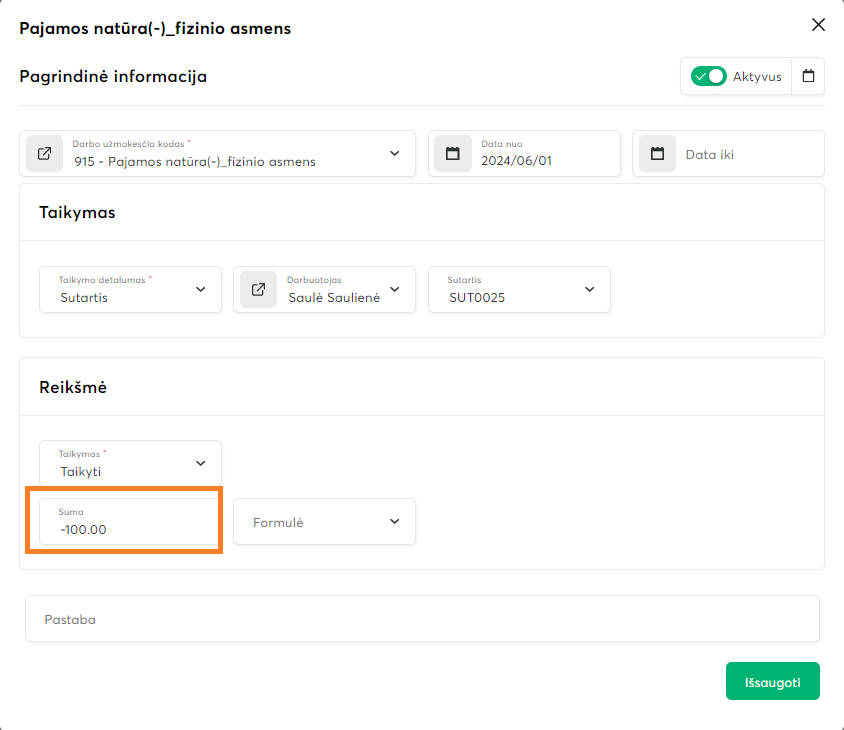
Task: Click the Reikšmė section heading
Action: click(x=73, y=387)
